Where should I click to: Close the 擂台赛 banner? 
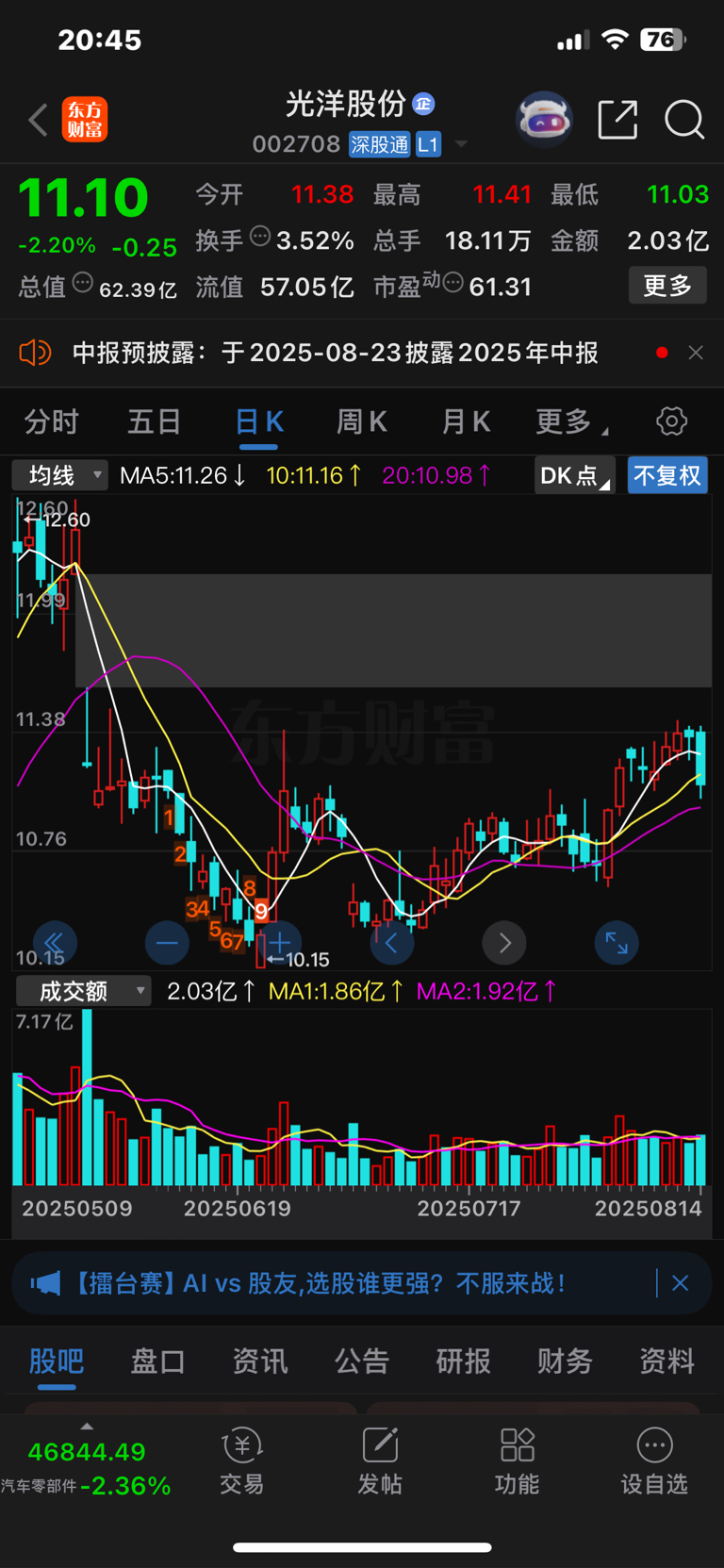680,1283
